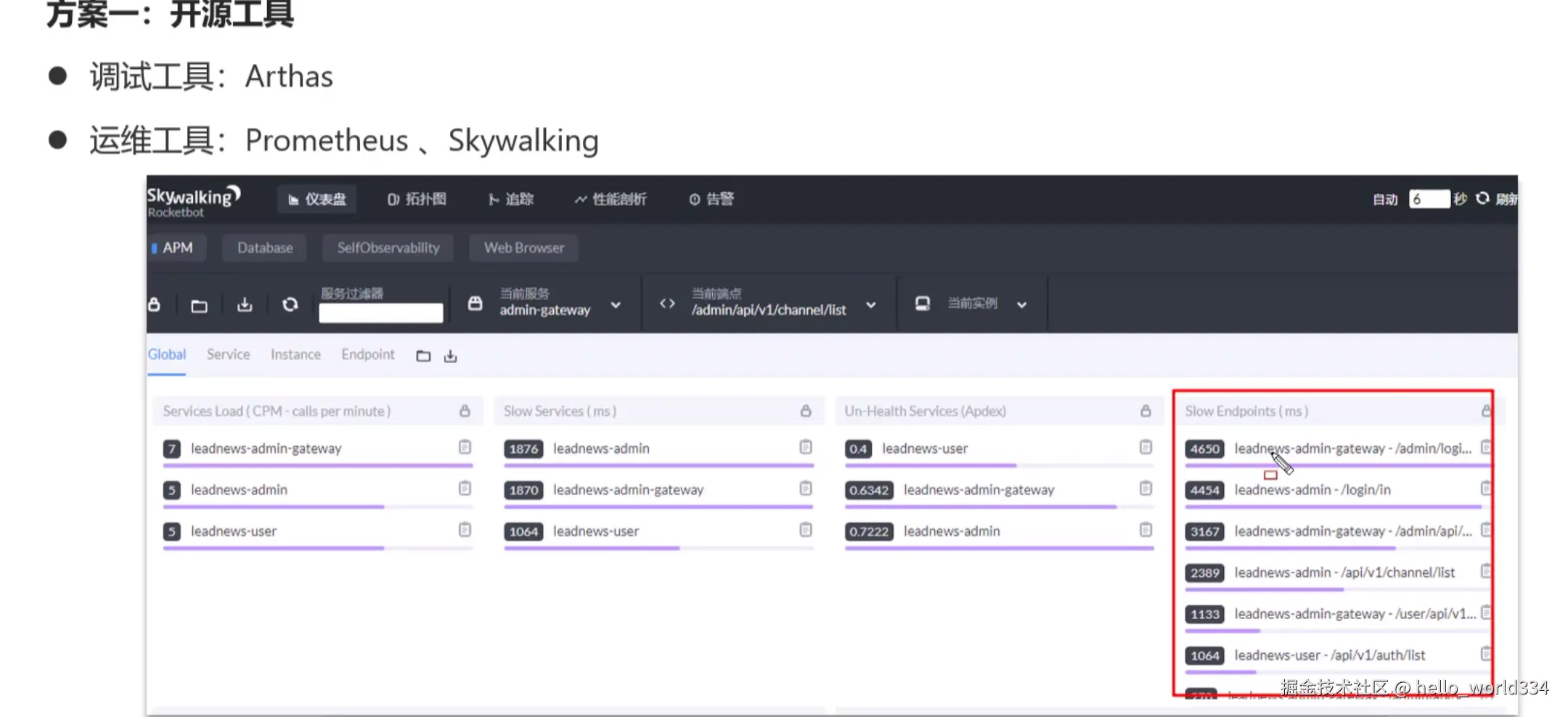Viewport: 1568px width, 717px height.
Task: Click the download export icon in dark toolbar
Action: click(245, 305)
